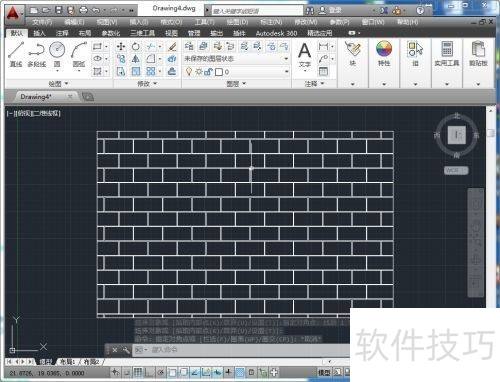Viewport: 500px width, 382px height.
Task: Switch to the Insert (插入) ribbon tab
Action: 39,33
